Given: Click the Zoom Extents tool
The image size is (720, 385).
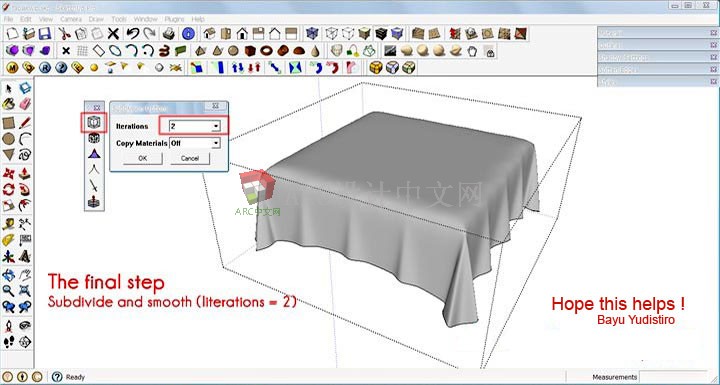Looking at the screenshot, I should (x=25, y=290).
